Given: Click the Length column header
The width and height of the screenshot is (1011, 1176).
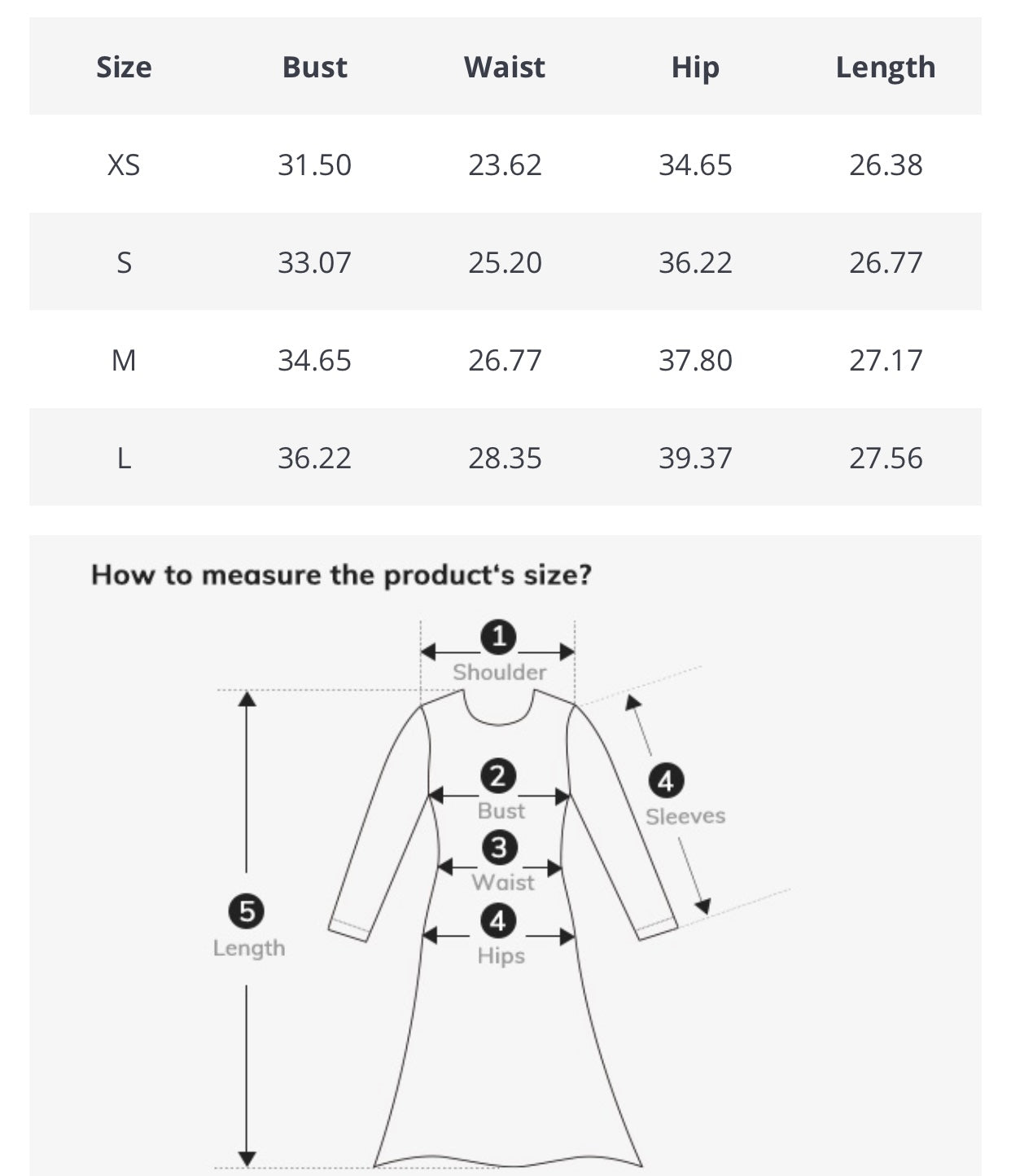Looking at the screenshot, I should pyautogui.click(x=886, y=68).
